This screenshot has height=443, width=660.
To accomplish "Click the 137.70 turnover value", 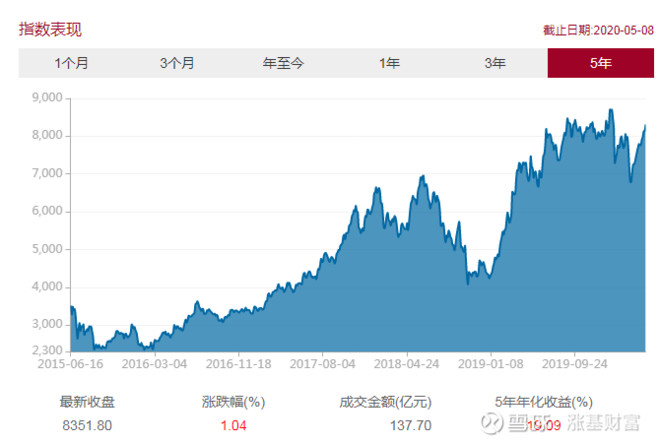I will click(x=411, y=425).
